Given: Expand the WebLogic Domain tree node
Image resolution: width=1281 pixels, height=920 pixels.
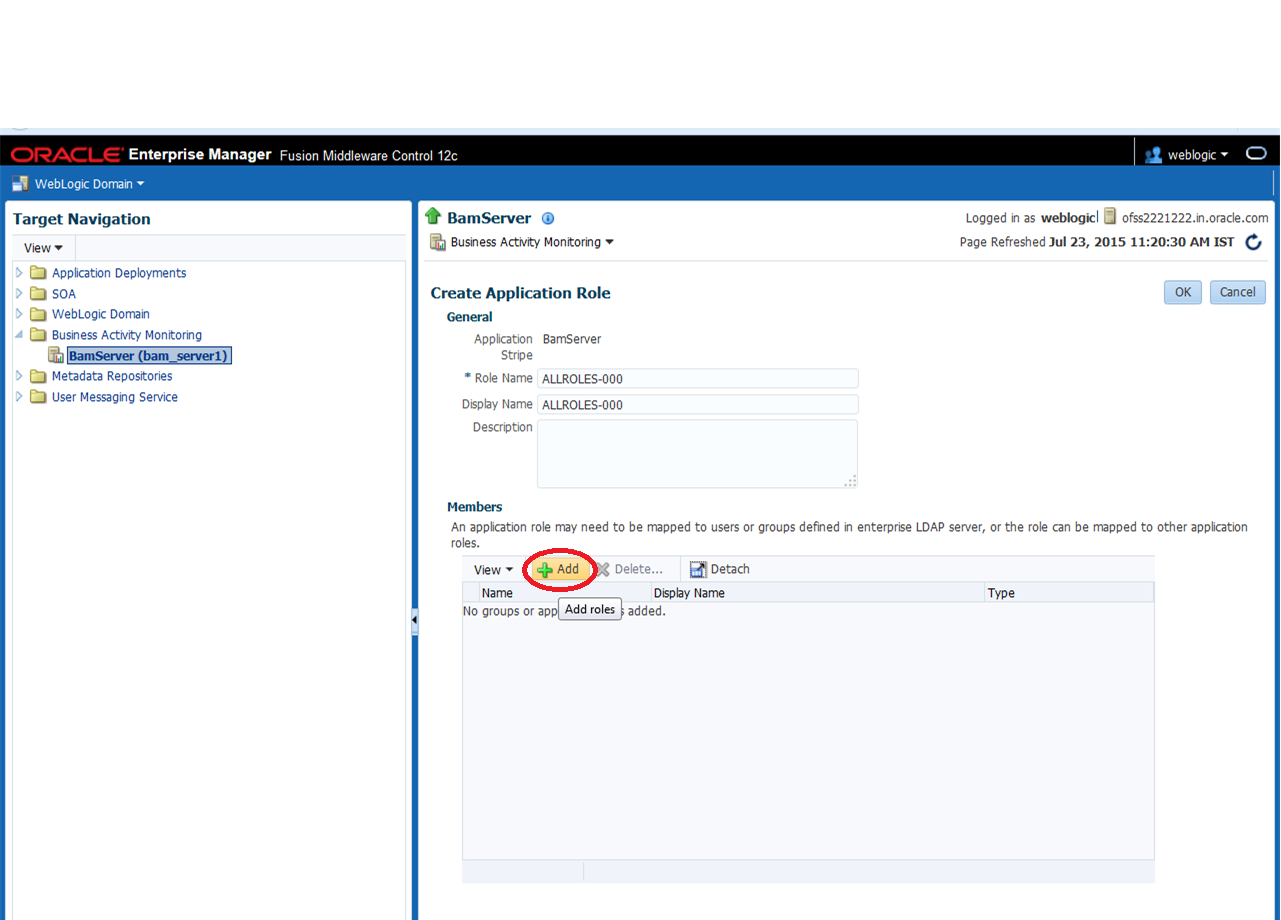Looking at the screenshot, I should click(x=19, y=314).
